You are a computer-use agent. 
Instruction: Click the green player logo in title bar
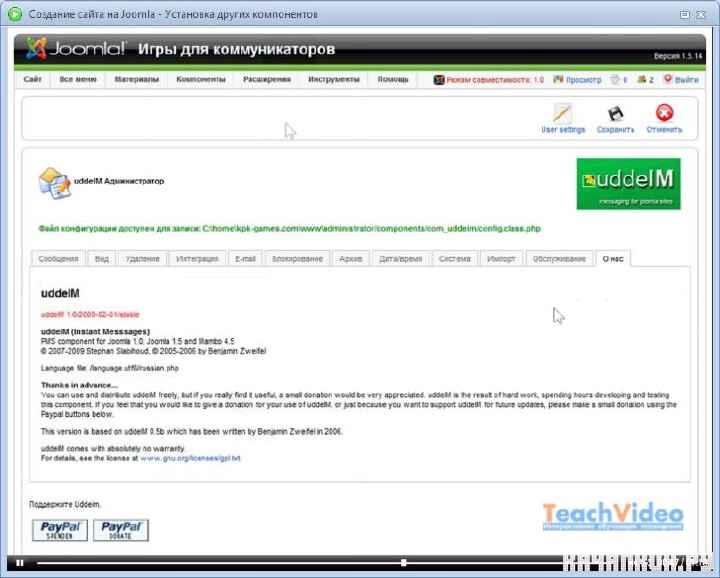pyautogui.click(x=15, y=14)
